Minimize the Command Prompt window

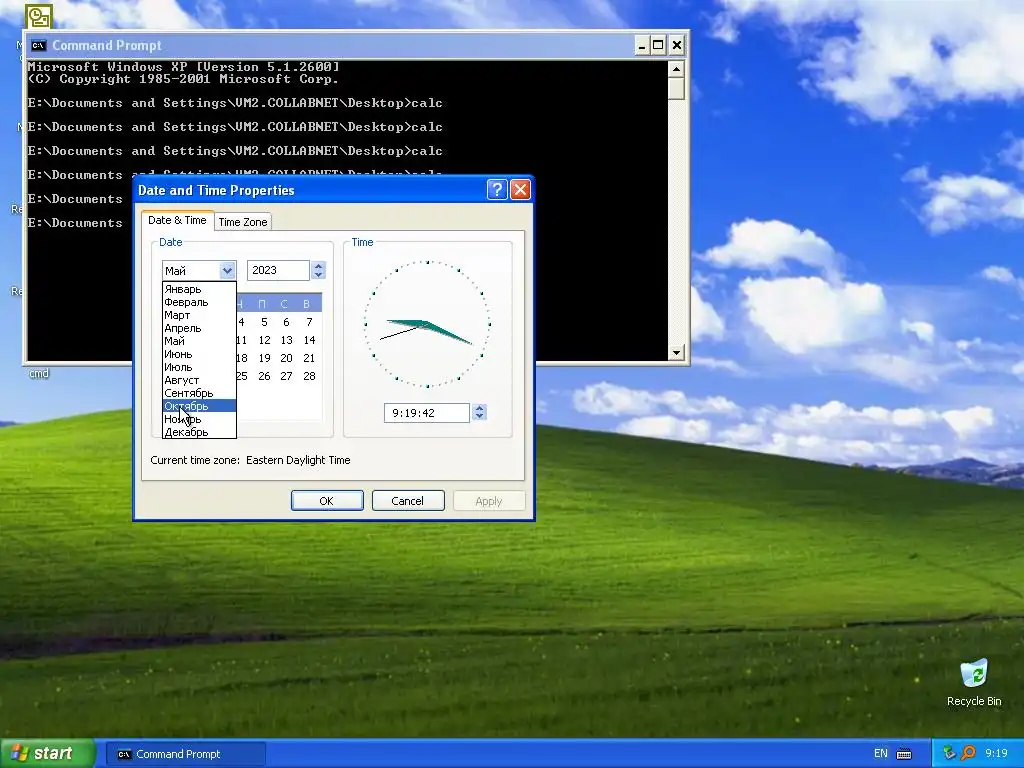[642, 45]
